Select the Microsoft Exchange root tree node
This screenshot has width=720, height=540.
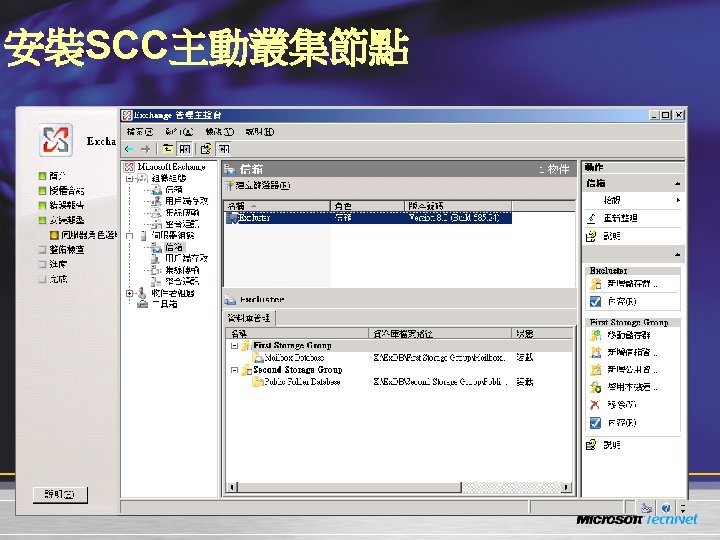pos(171,167)
